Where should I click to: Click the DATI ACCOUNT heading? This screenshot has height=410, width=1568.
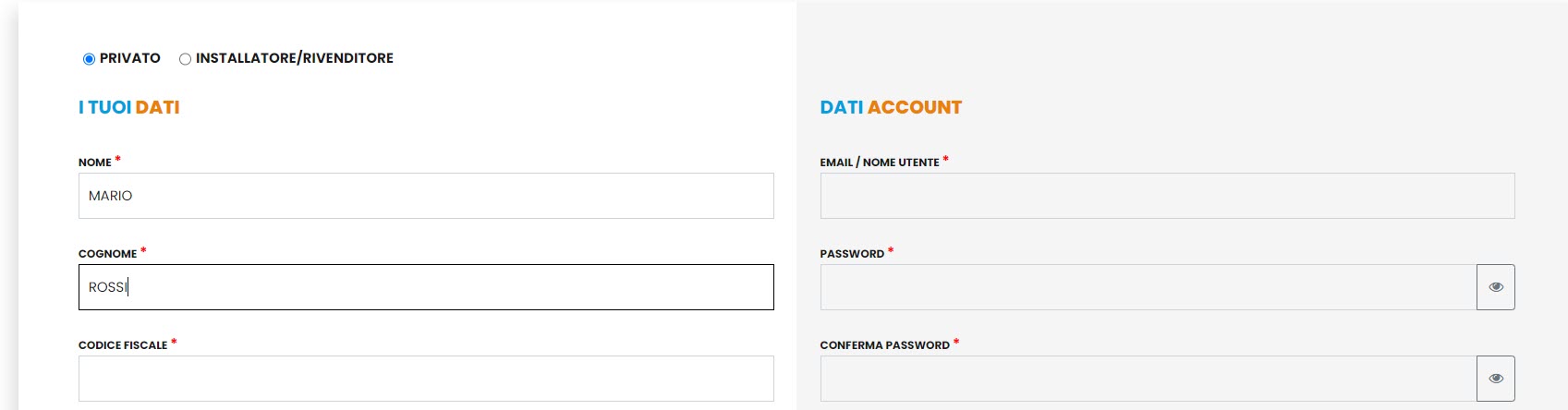click(x=890, y=107)
